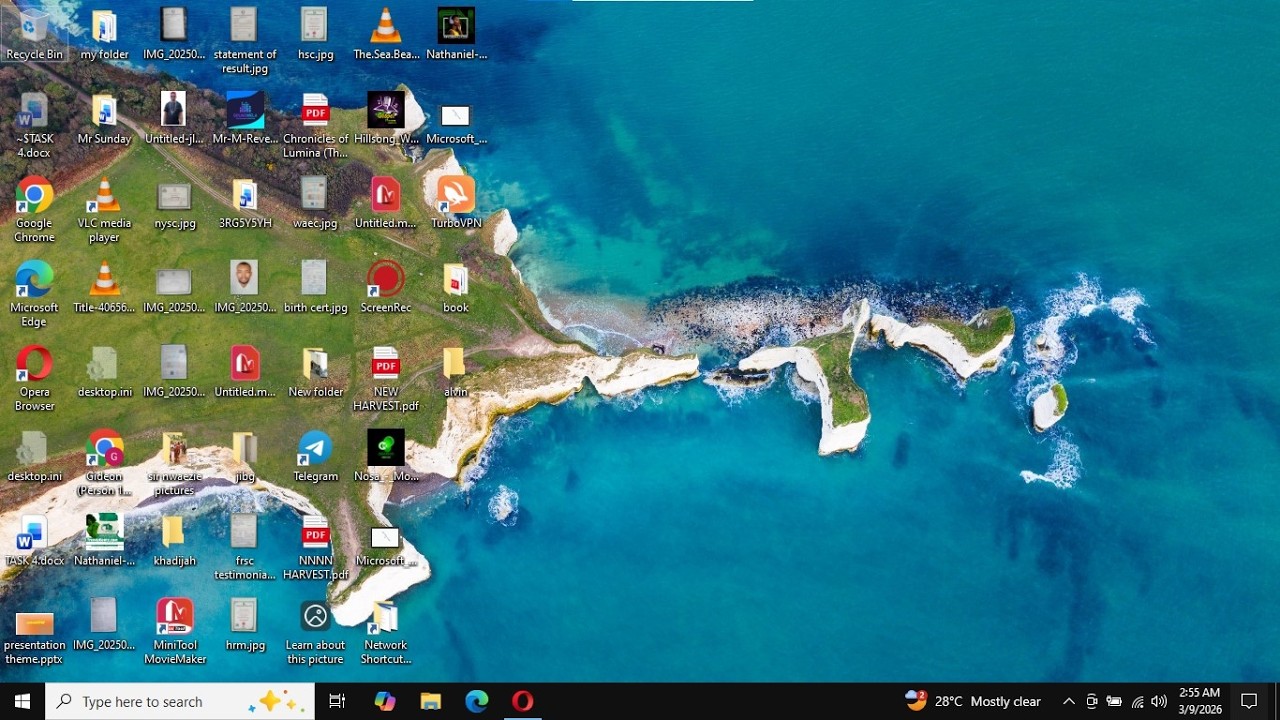Select the birth cert.jpg image file
The width and height of the screenshot is (1280, 720).
click(x=315, y=287)
